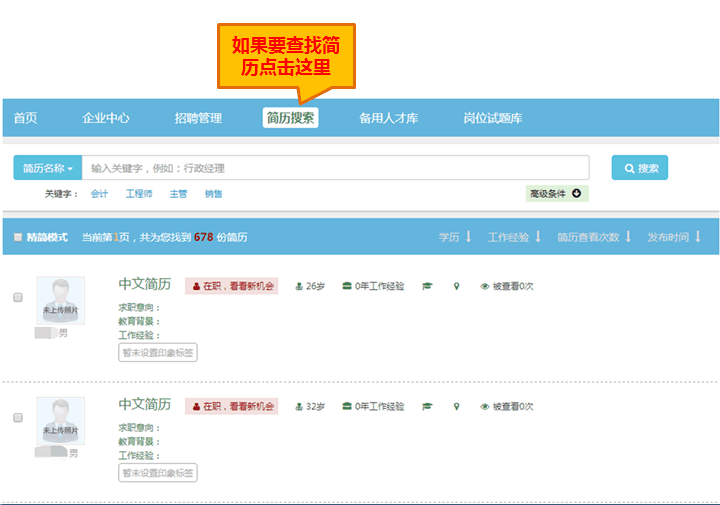Sort results by 学历
The image size is (720, 505).
[455, 237]
